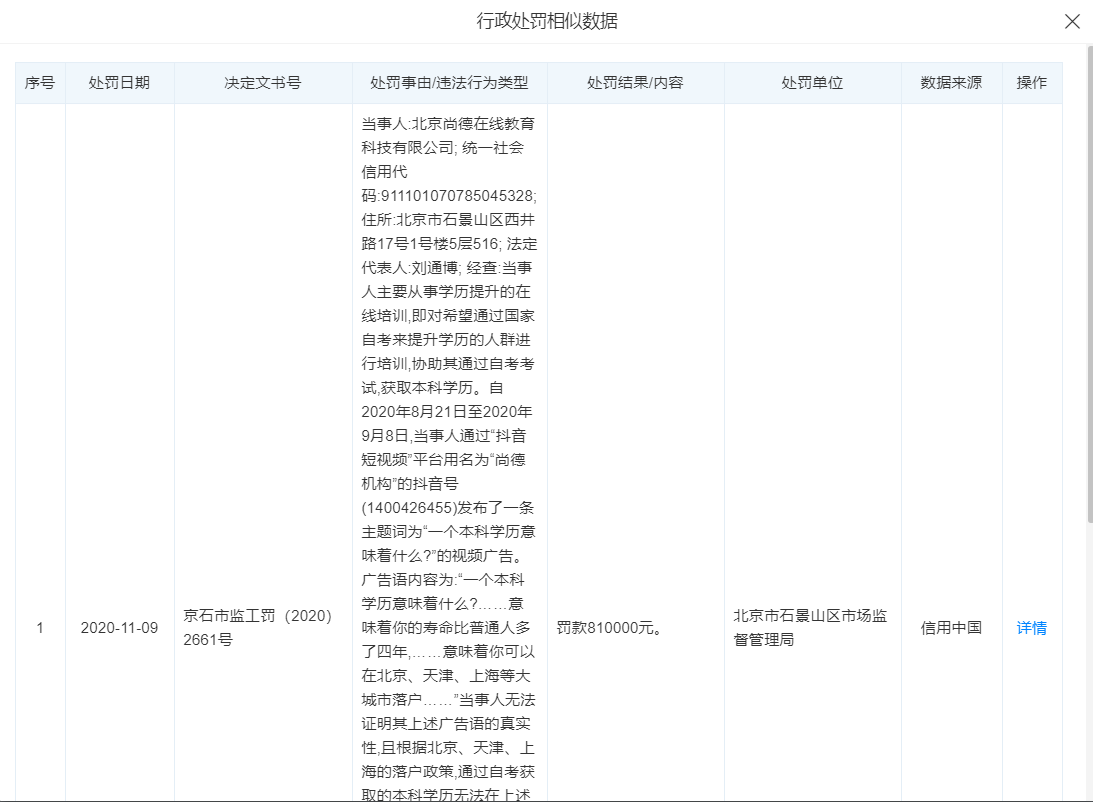Click the 数据来源 column header
1093x802 pixels.
[x=951, y=83]
